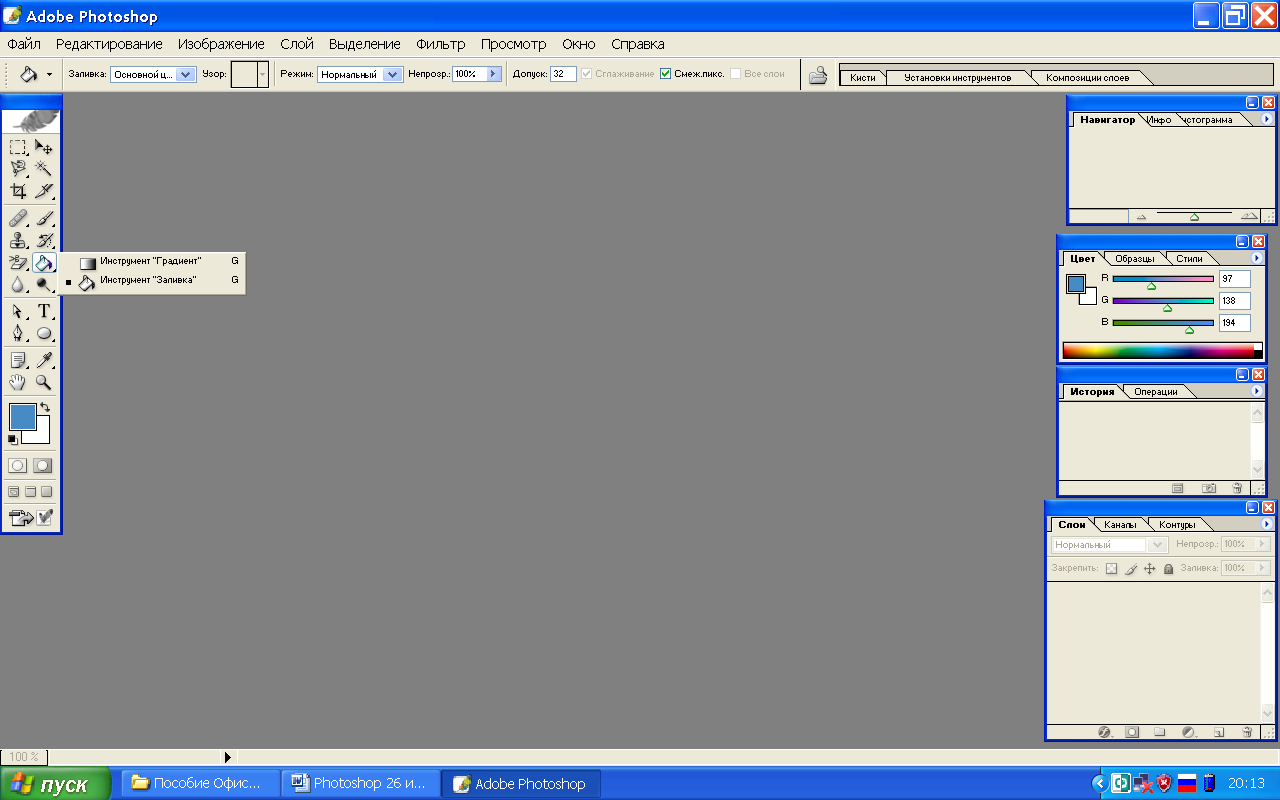The height and width of the screenshot is (800, 1280).
Task: Select the Hand tool
Action: (18, 382)
